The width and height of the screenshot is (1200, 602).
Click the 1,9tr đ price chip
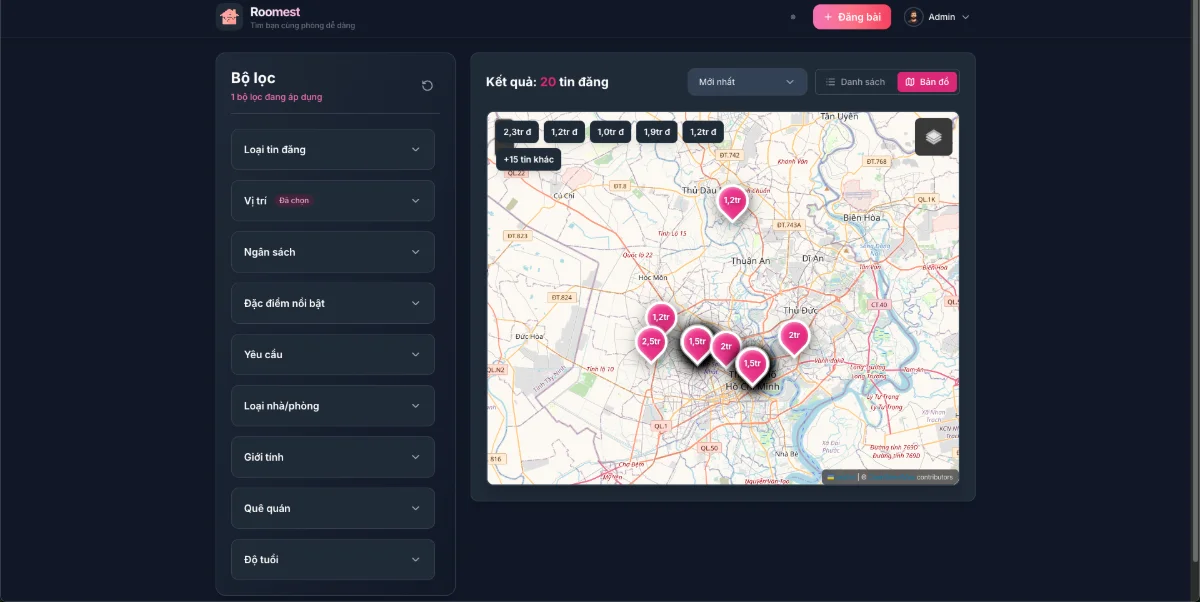click(657, 132)
